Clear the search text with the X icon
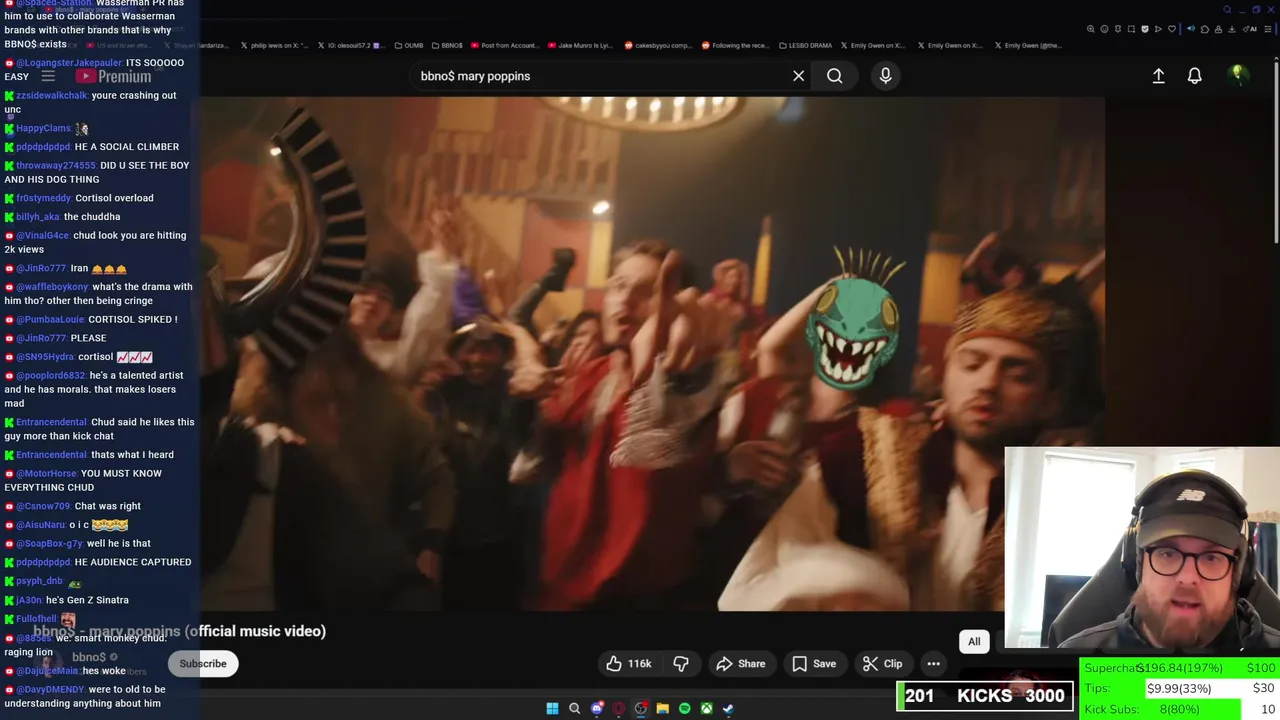This screenshot has width=1280, height=720. [798, 76]
